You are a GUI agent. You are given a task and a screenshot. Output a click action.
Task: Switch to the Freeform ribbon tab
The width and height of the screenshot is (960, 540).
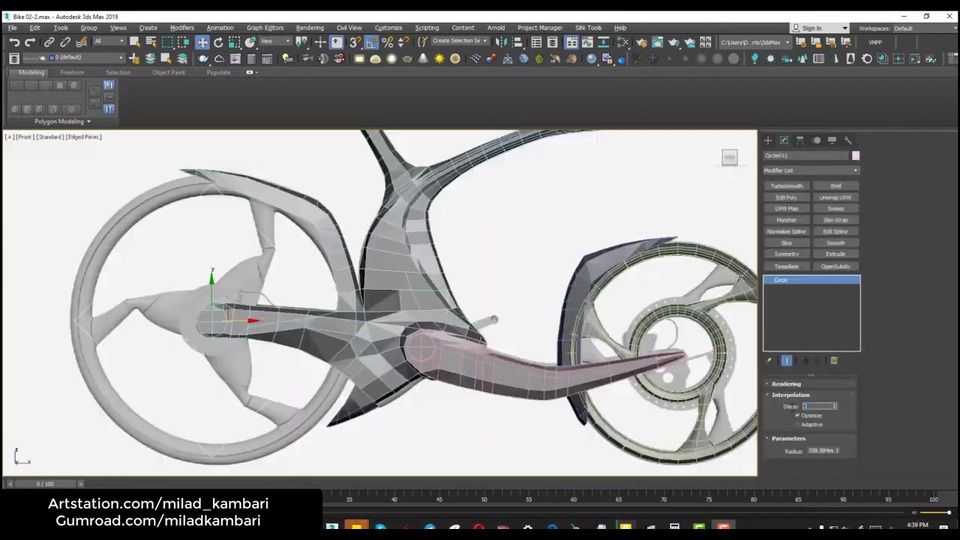pyautogui.click(x=72, y=72)
